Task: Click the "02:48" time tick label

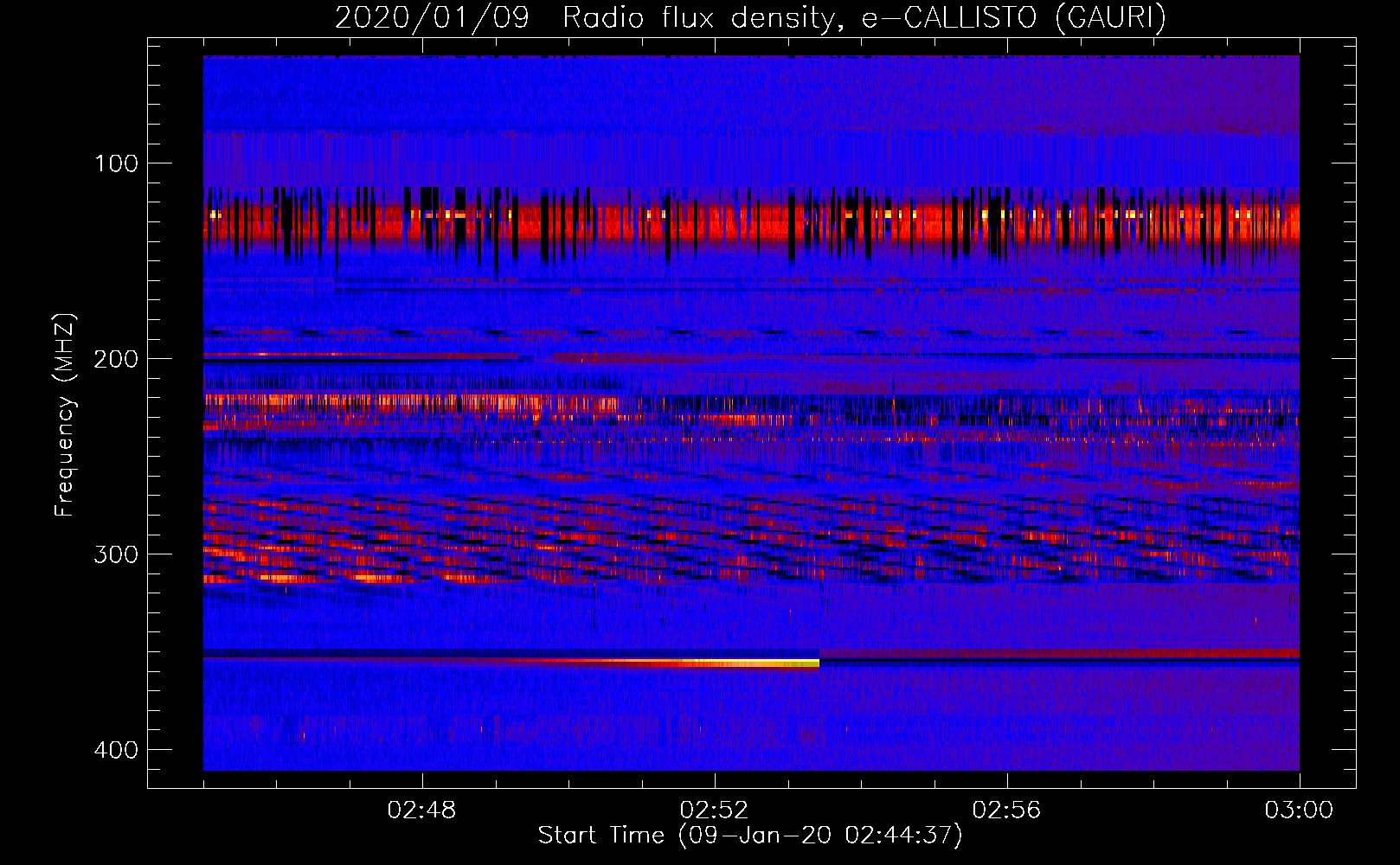Action: (422, 811)
